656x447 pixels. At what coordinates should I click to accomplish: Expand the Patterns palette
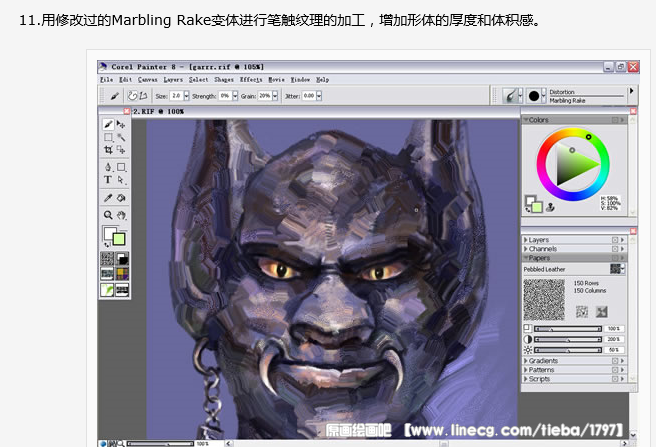click(x=525, y=370)
